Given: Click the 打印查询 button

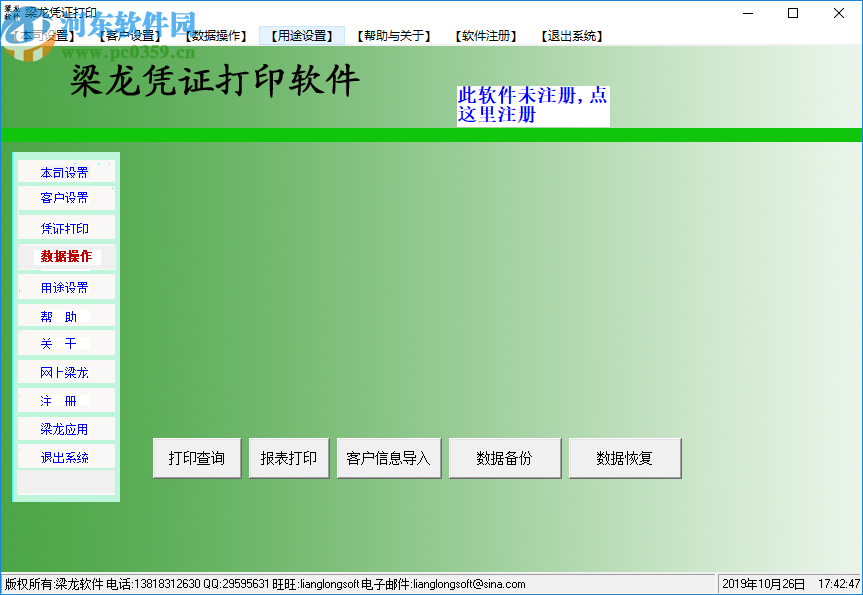Looking at the screenshot, I should point(196,457).
